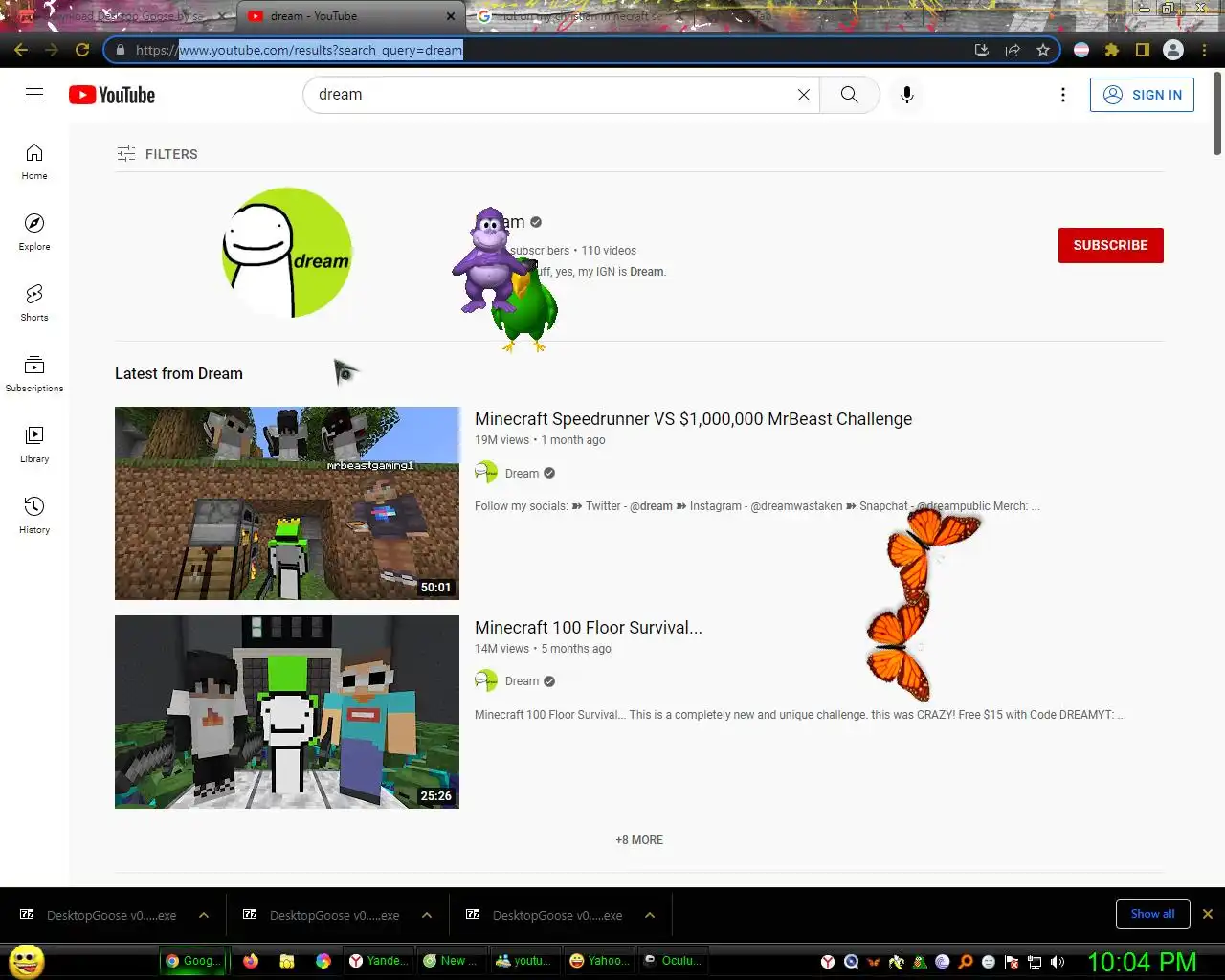Click the volume speaker tray icon
The width and height of the screenshot is (1225, 980).
tap(1058, 962)
